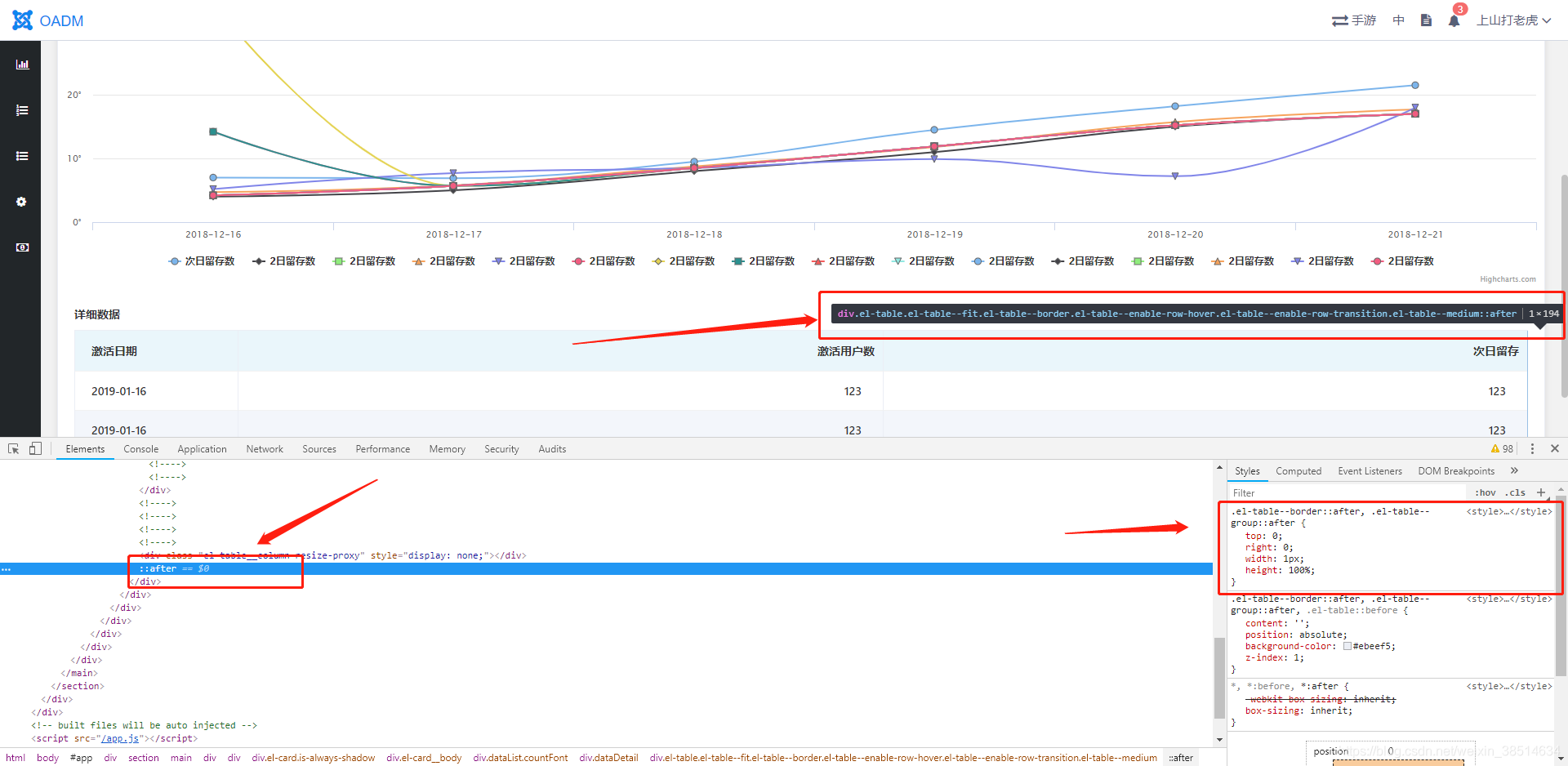1568x766 pixels.
Task: Activate DevTools inspect element picker
Action: coord(14,448)
